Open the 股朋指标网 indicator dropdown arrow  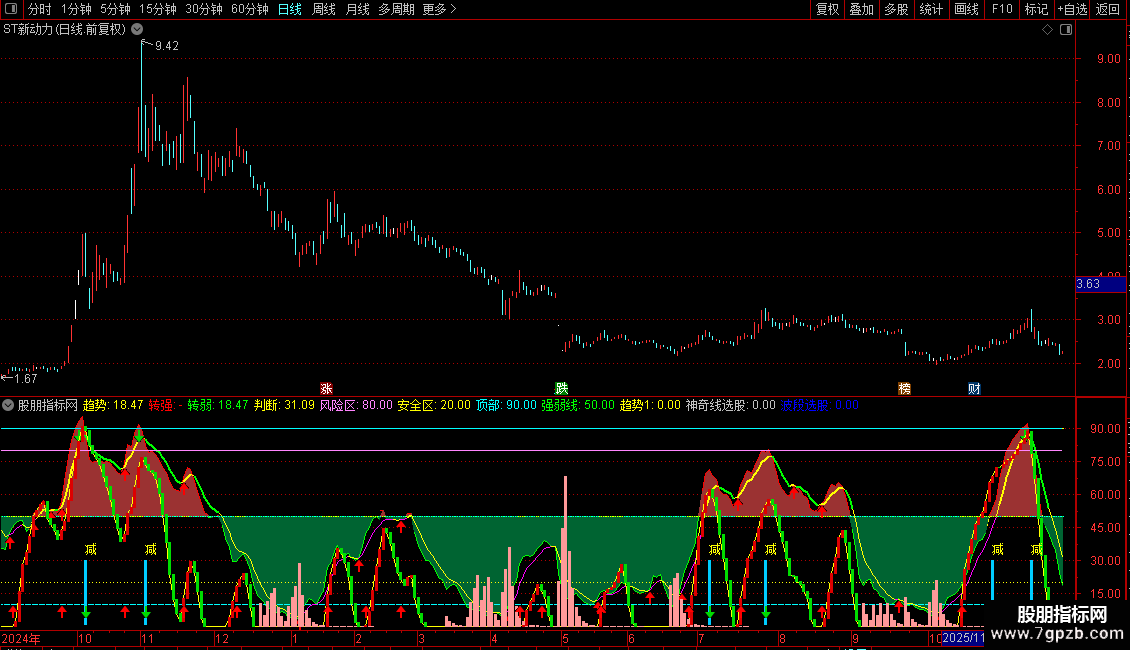(9, 406)
